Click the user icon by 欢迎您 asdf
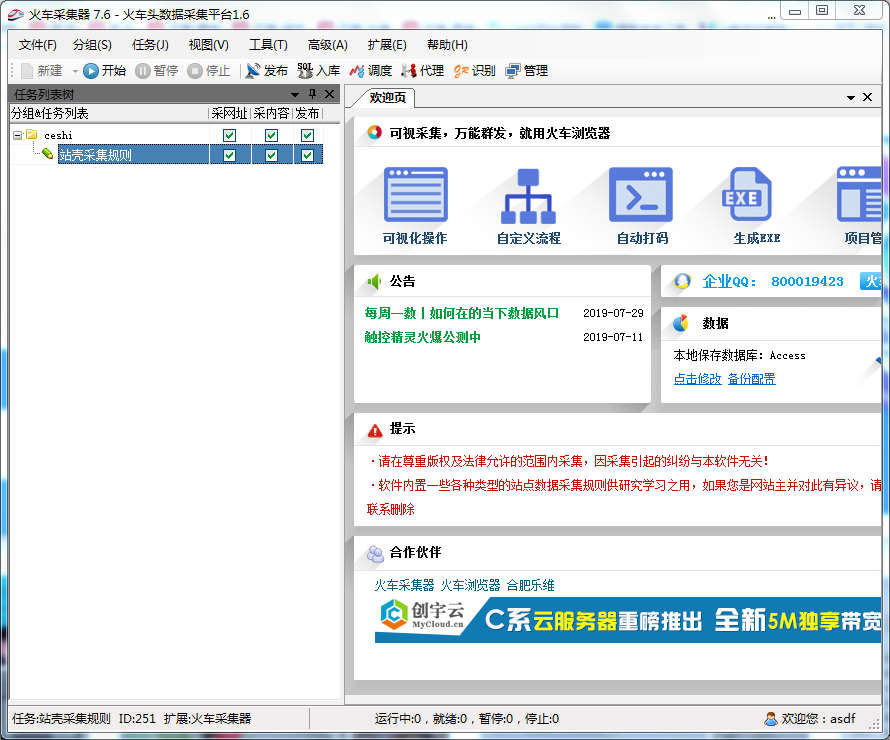 point(771,719)
